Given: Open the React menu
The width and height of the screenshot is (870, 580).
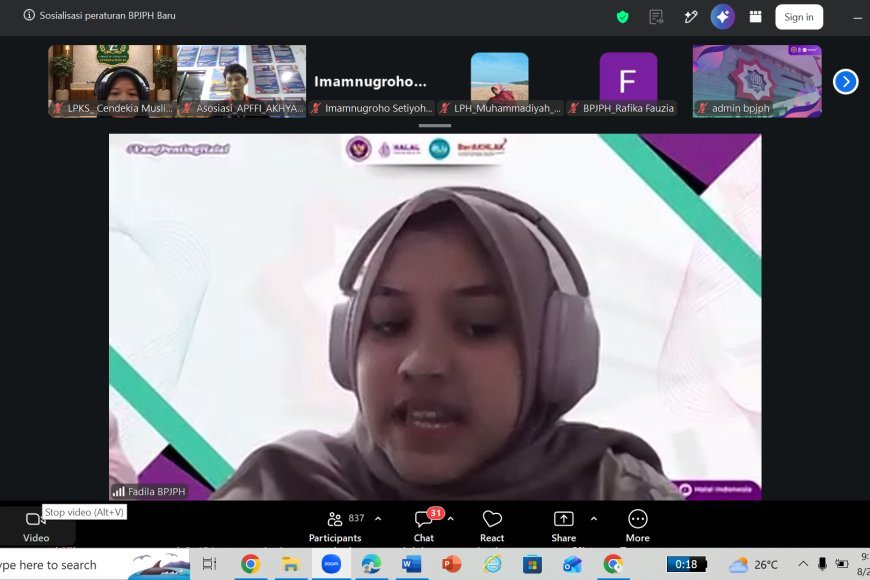Looking at the screenshot, I should 492,527.
